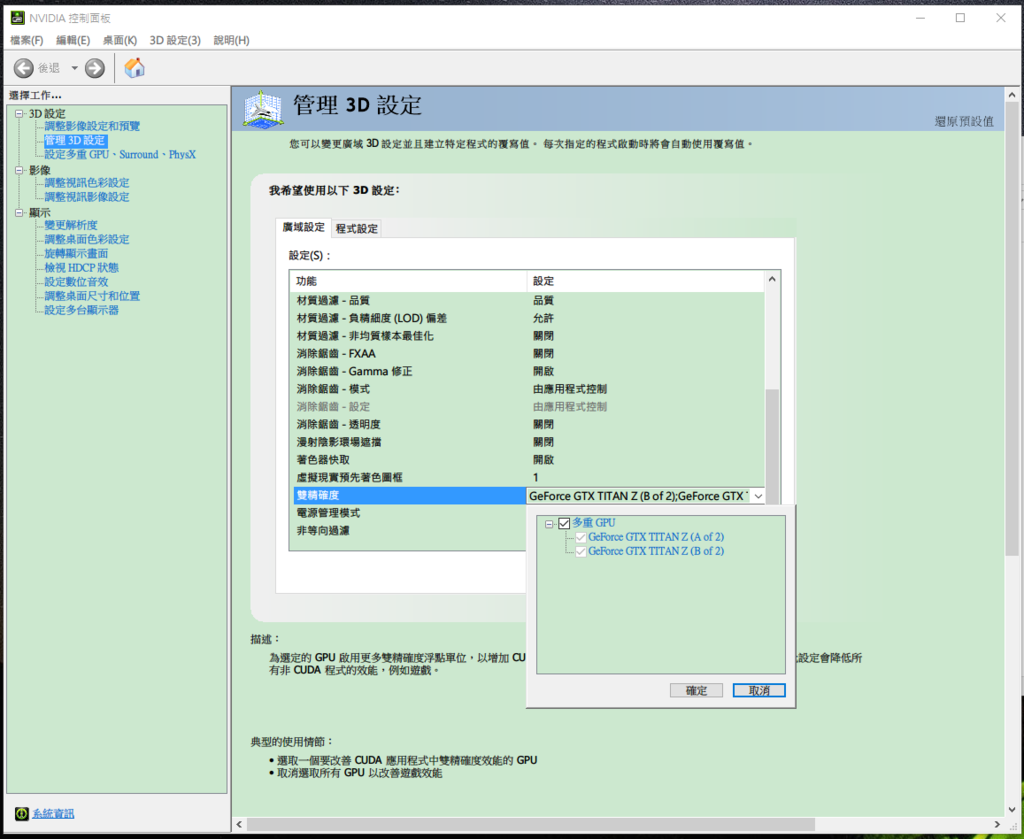Switch to the 程式設定 tab

[x=357, y=229]
